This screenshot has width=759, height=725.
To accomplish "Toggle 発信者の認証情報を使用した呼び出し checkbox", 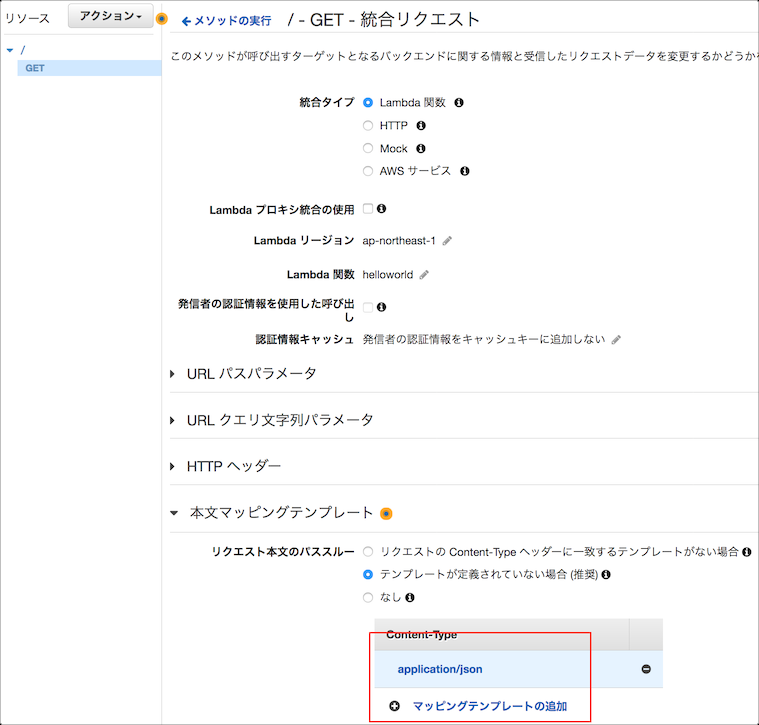I will 368,307.
